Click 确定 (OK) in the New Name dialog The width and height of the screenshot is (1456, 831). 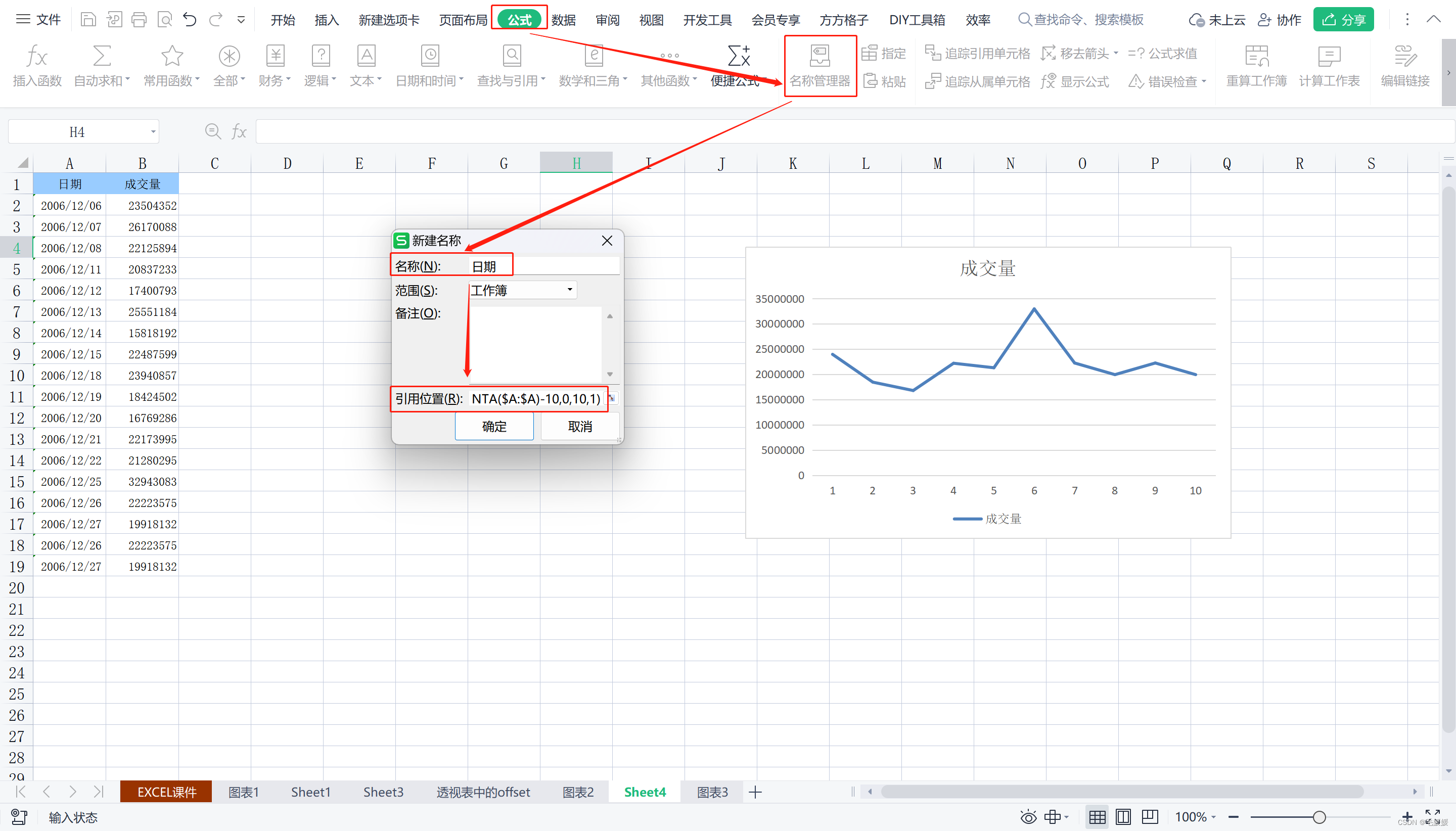494,426
